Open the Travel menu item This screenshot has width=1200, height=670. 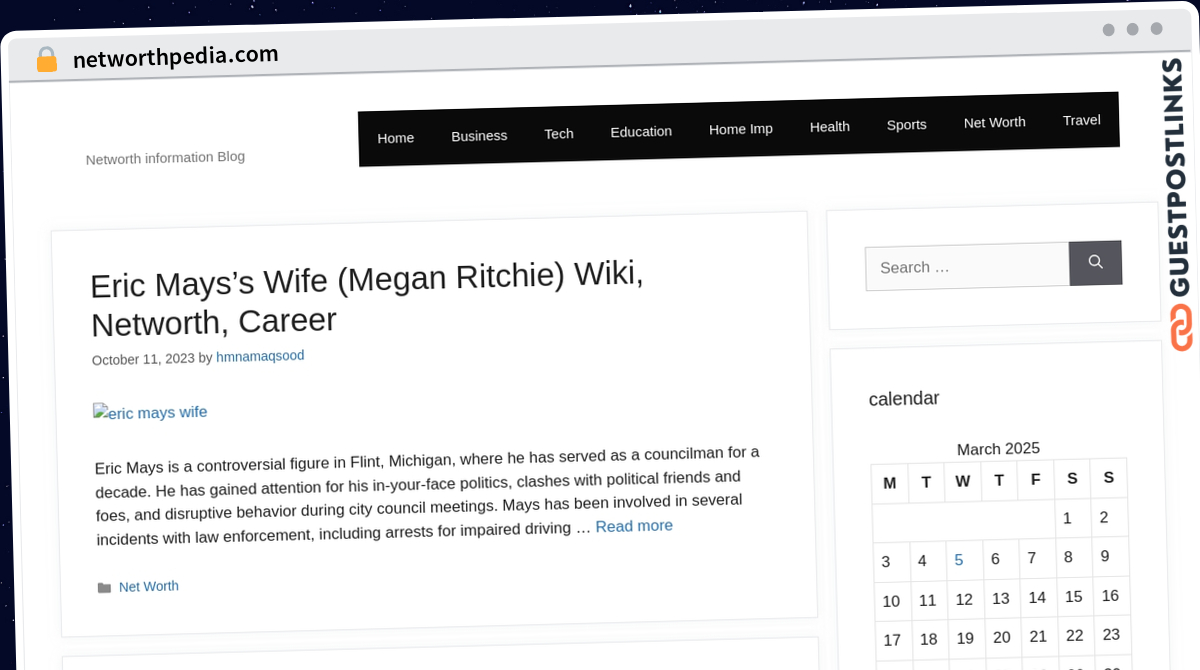click(x=1081, y=120)
